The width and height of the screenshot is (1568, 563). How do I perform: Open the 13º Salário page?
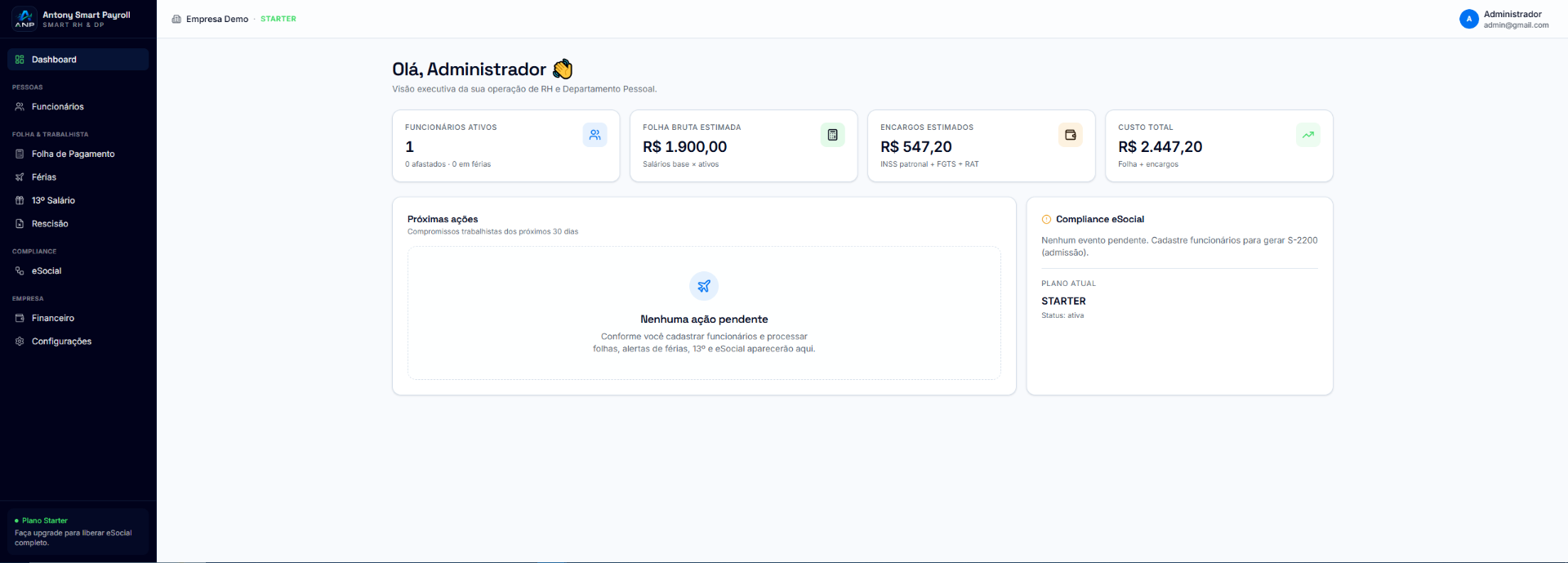[x=78, y=200]
